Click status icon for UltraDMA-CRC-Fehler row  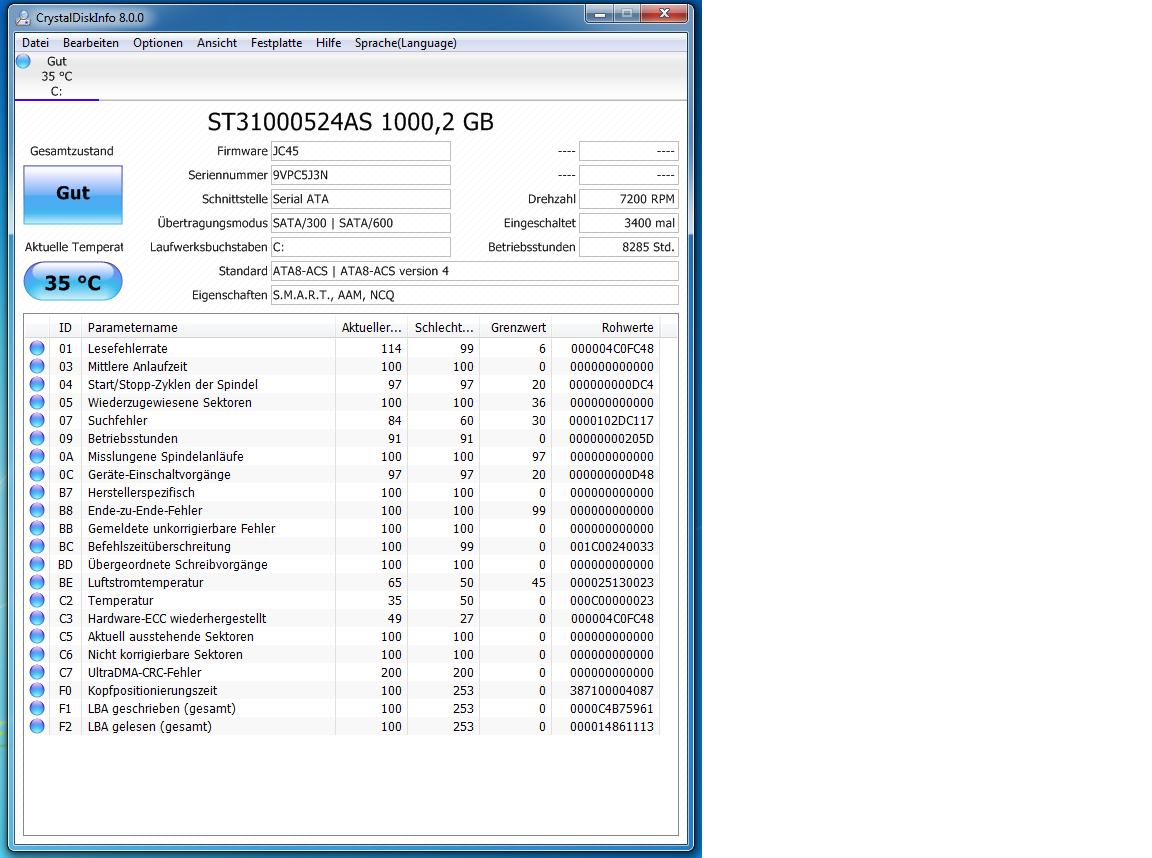tap(37, 672)
